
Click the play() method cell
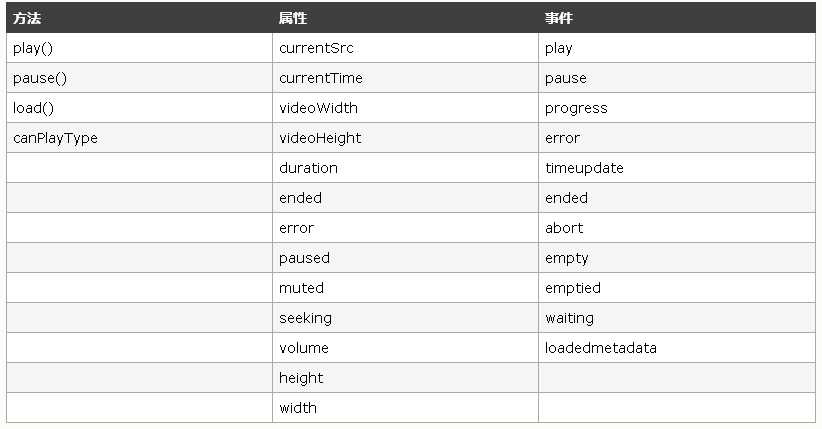(x=139, y=48)
